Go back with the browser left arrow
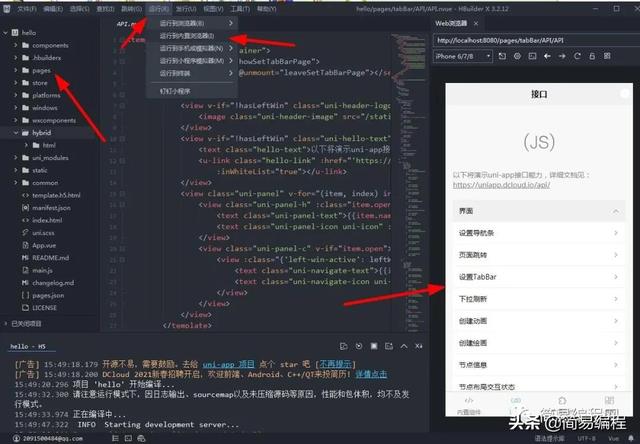This screenshot has height=444, width=640. pyautogui.click(x=547, y=56)
